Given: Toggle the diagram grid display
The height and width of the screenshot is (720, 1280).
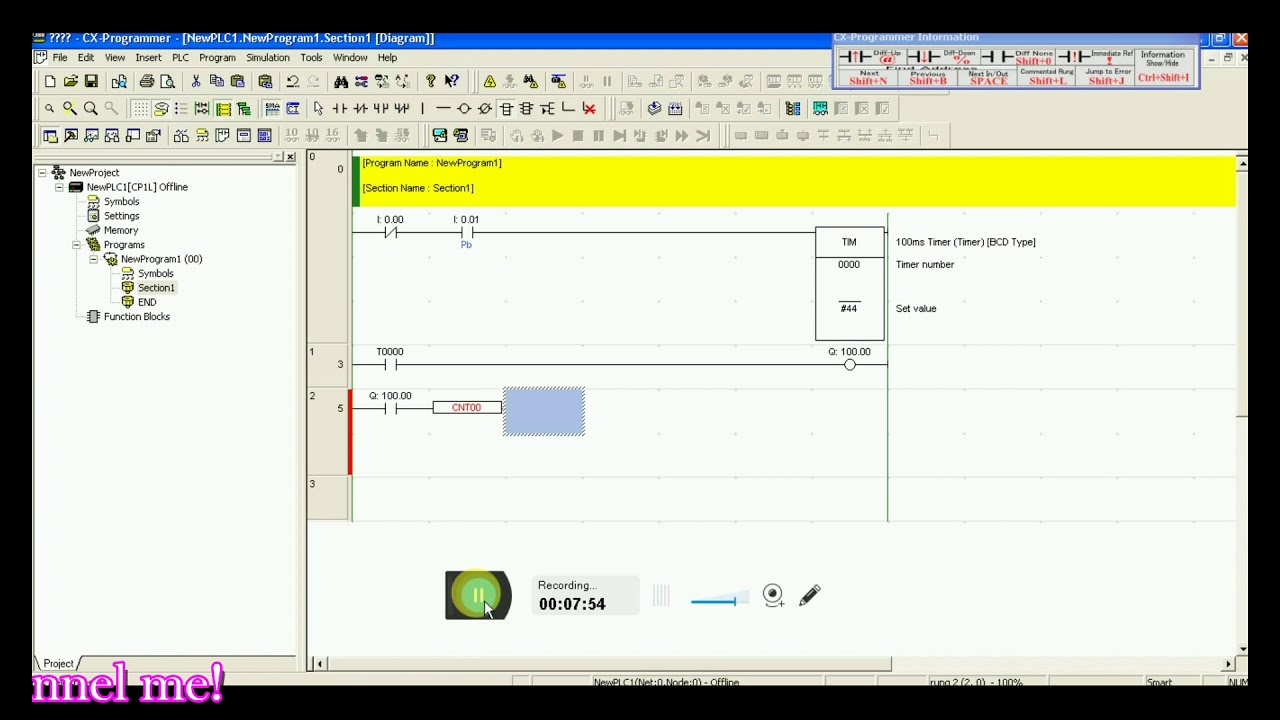Looking at the screenshot, I should [140, 108].
